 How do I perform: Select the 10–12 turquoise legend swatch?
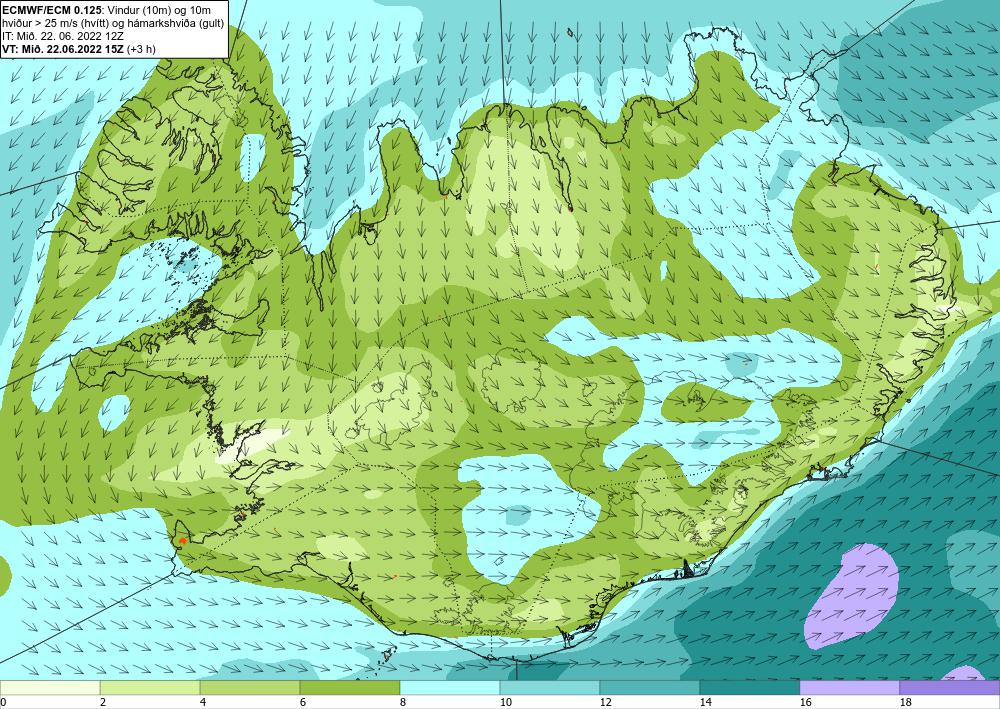[550, 688]
